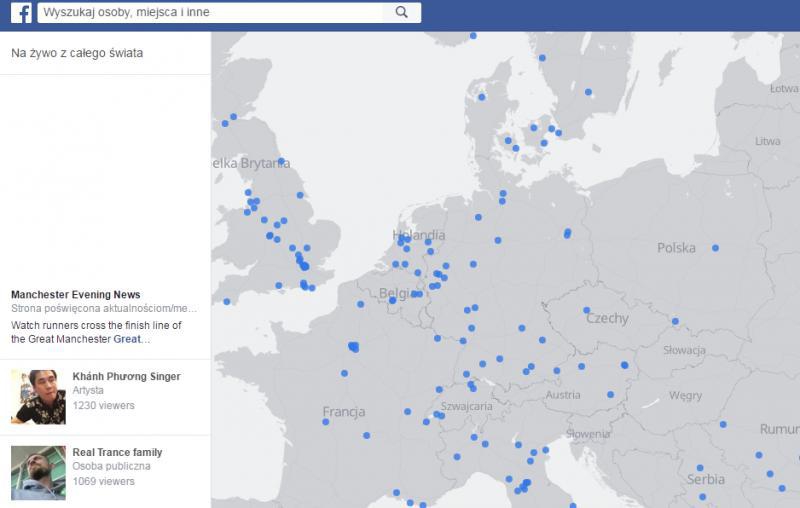Click the 'Na żywo z całego świata' heading
The image size is (800, 508).
coord(76,53)
